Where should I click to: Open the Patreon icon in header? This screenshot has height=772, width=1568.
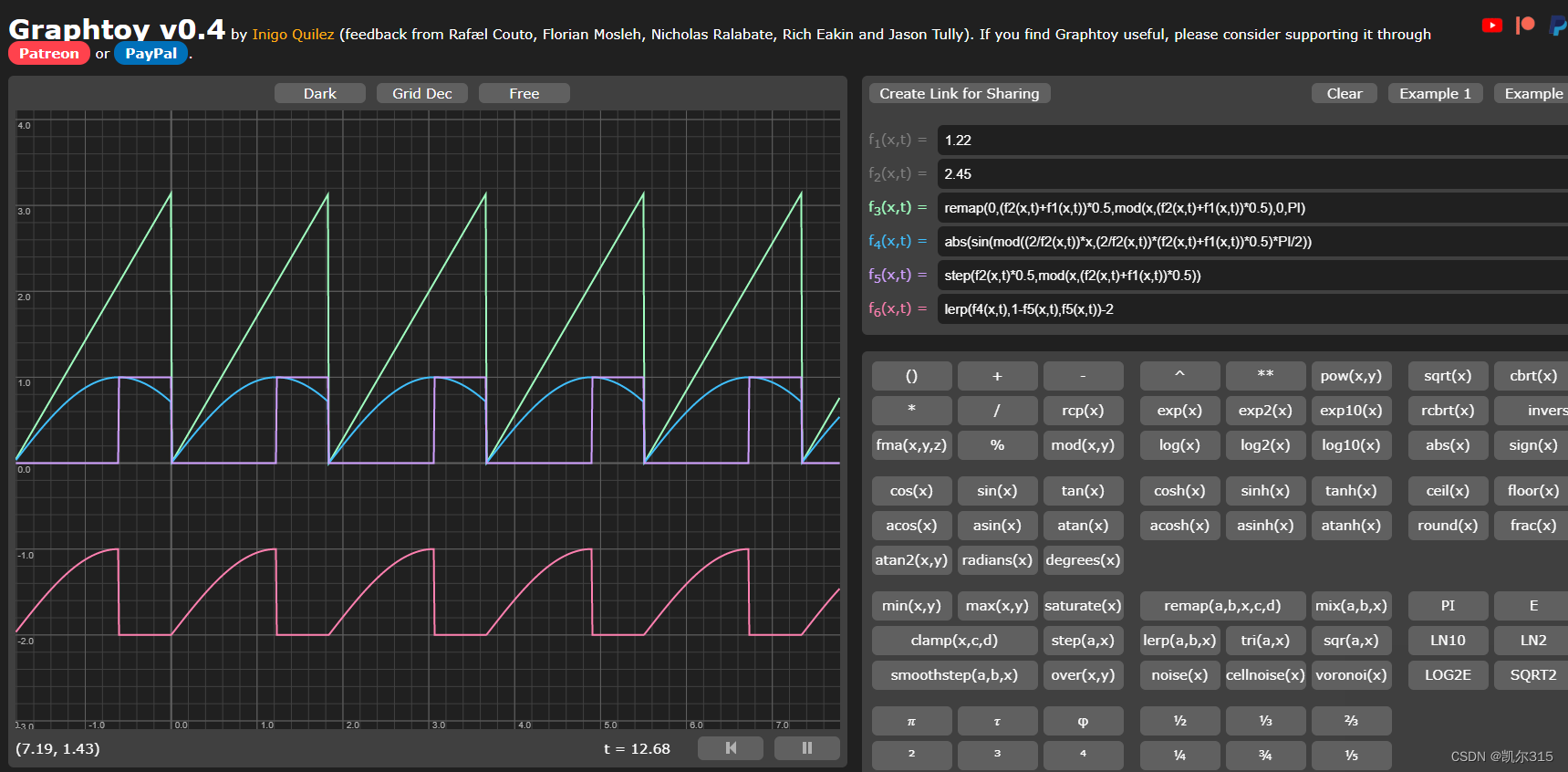(x=1525, y=25)
